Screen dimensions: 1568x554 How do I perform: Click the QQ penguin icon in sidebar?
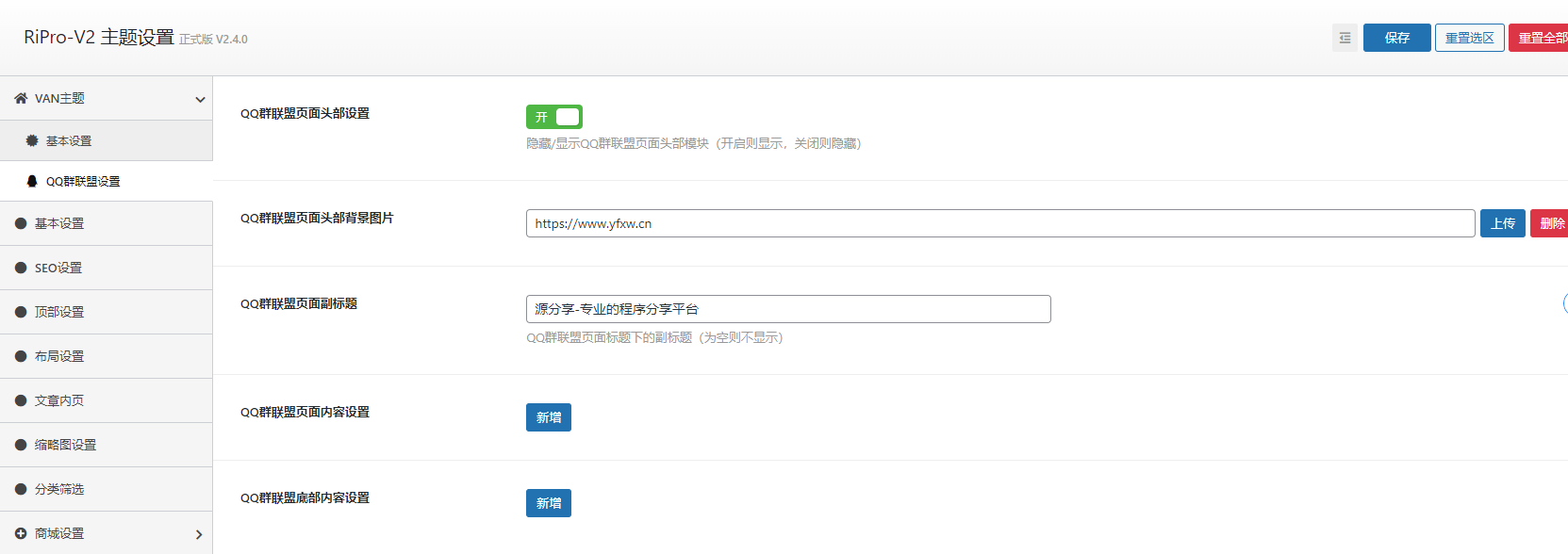[x=32, y=181]
